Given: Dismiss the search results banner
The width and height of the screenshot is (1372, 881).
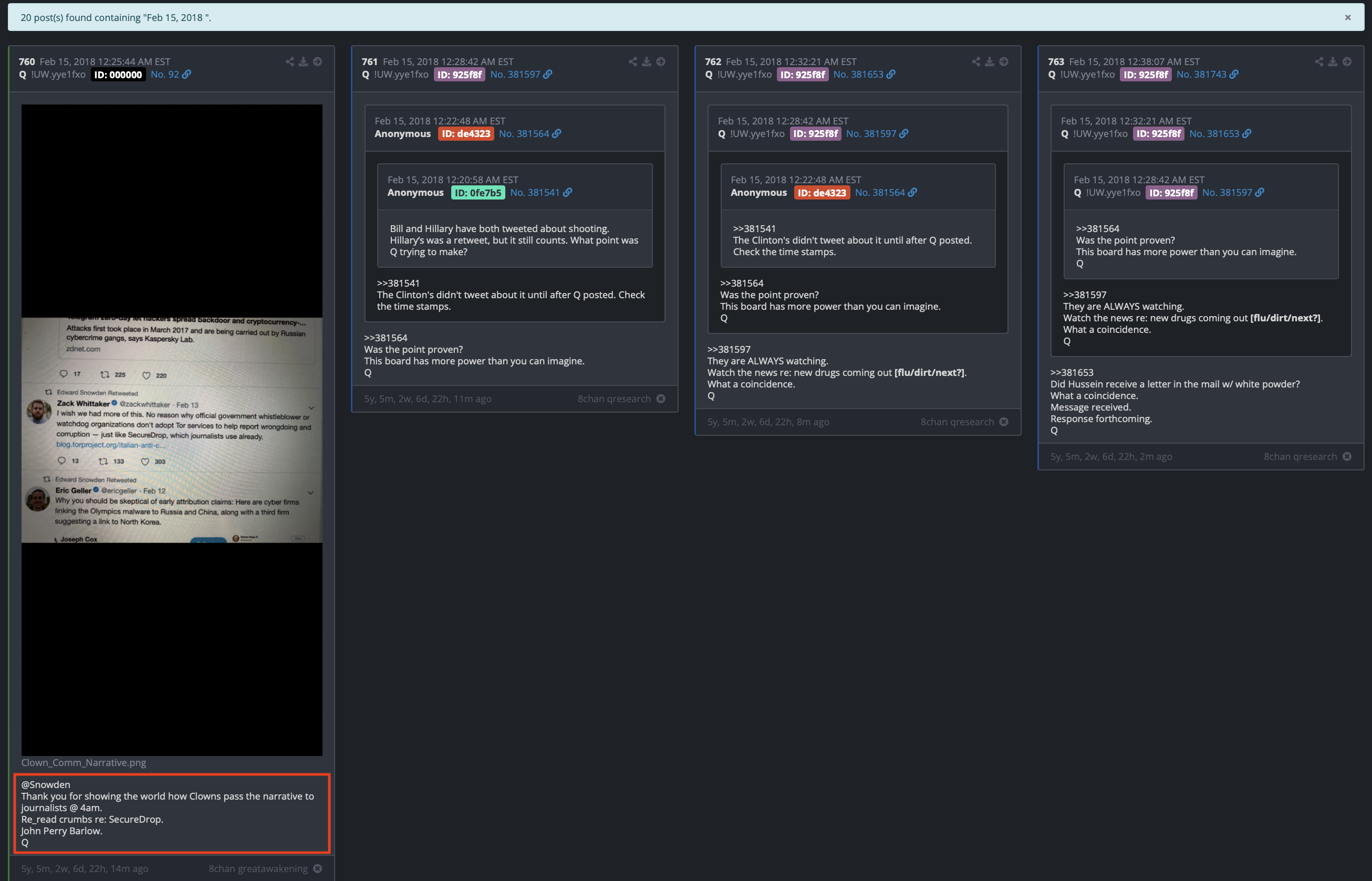Looking at the screenshot, I should [x=1347, y=17].
